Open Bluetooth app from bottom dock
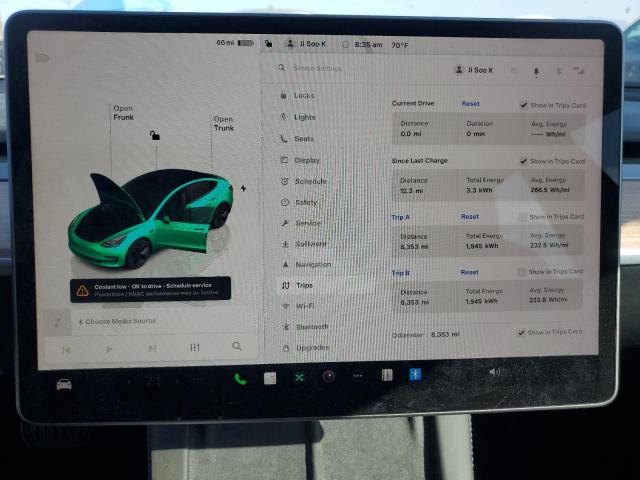Image resolution: width=640 pixels, height=480 pixels. (x=415, y=375)
